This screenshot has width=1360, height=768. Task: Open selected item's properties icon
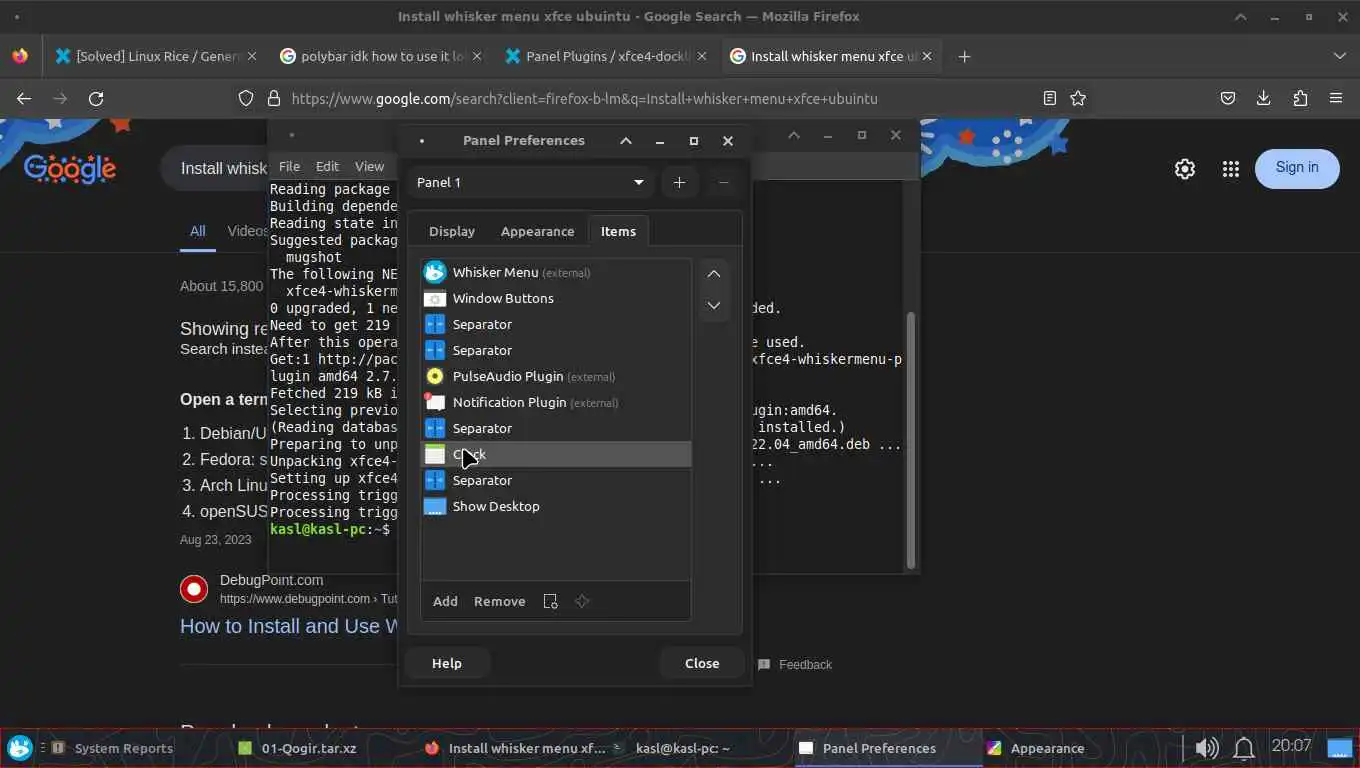click(x=550, y=601)
